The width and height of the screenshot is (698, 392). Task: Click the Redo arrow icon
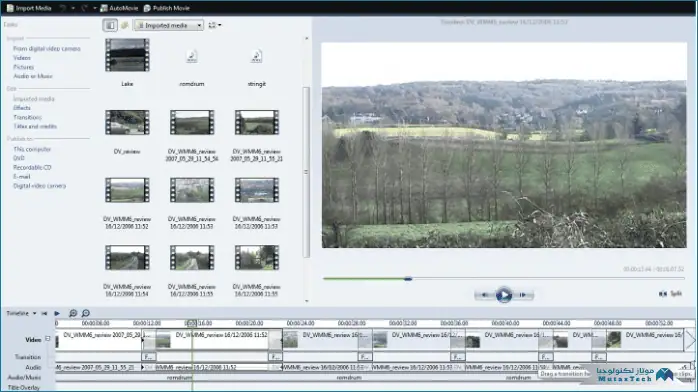(85, 8)
